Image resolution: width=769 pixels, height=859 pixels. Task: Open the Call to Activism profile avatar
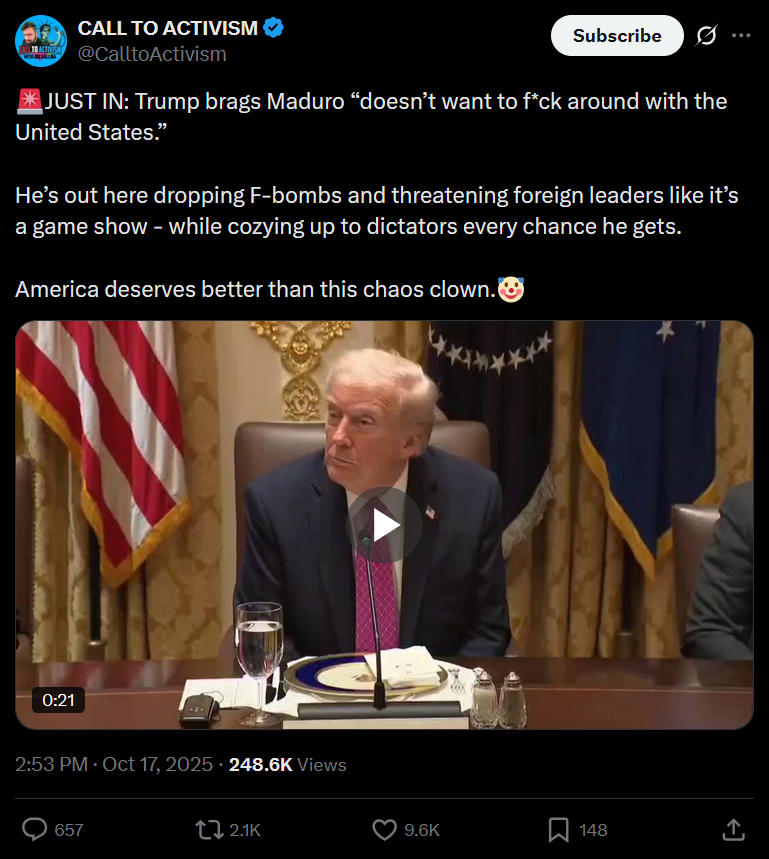point(41,41)
